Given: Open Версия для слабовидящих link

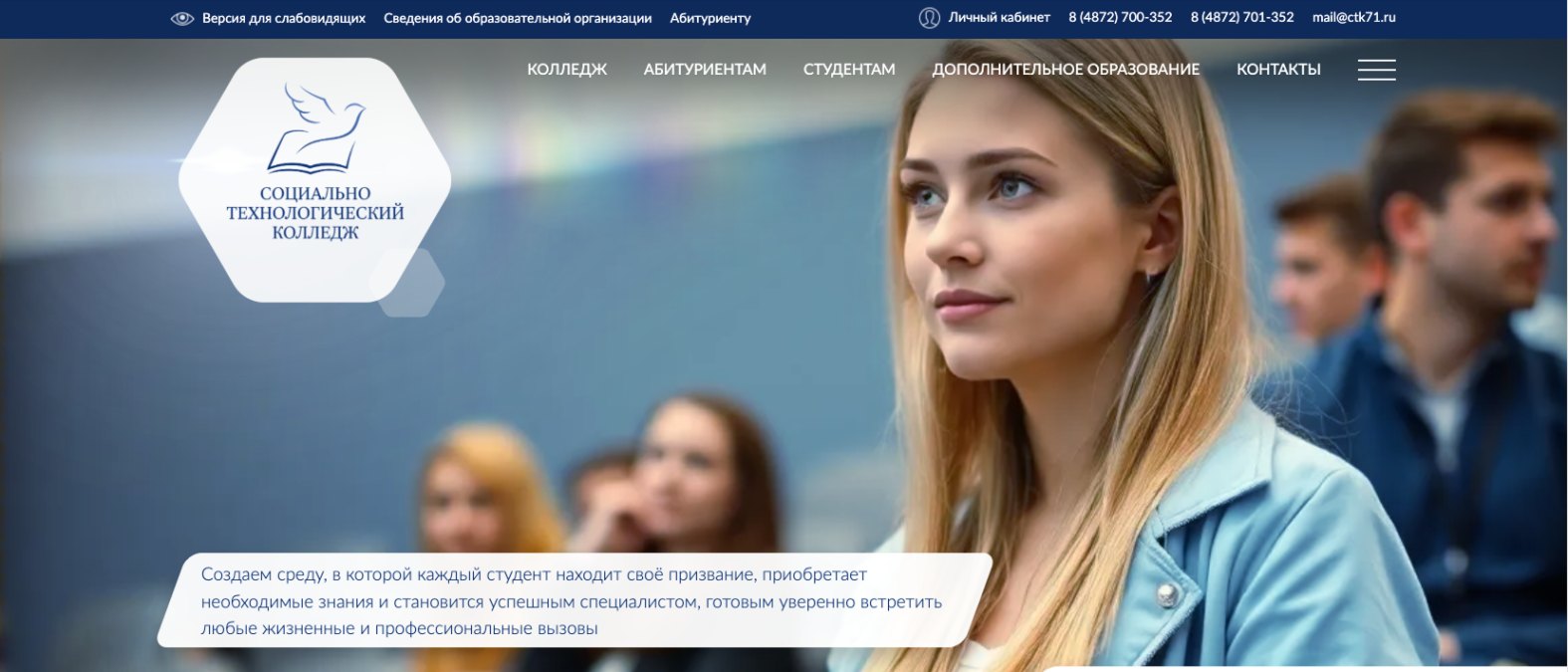Looking at the screenshot, I should point(284,18).
